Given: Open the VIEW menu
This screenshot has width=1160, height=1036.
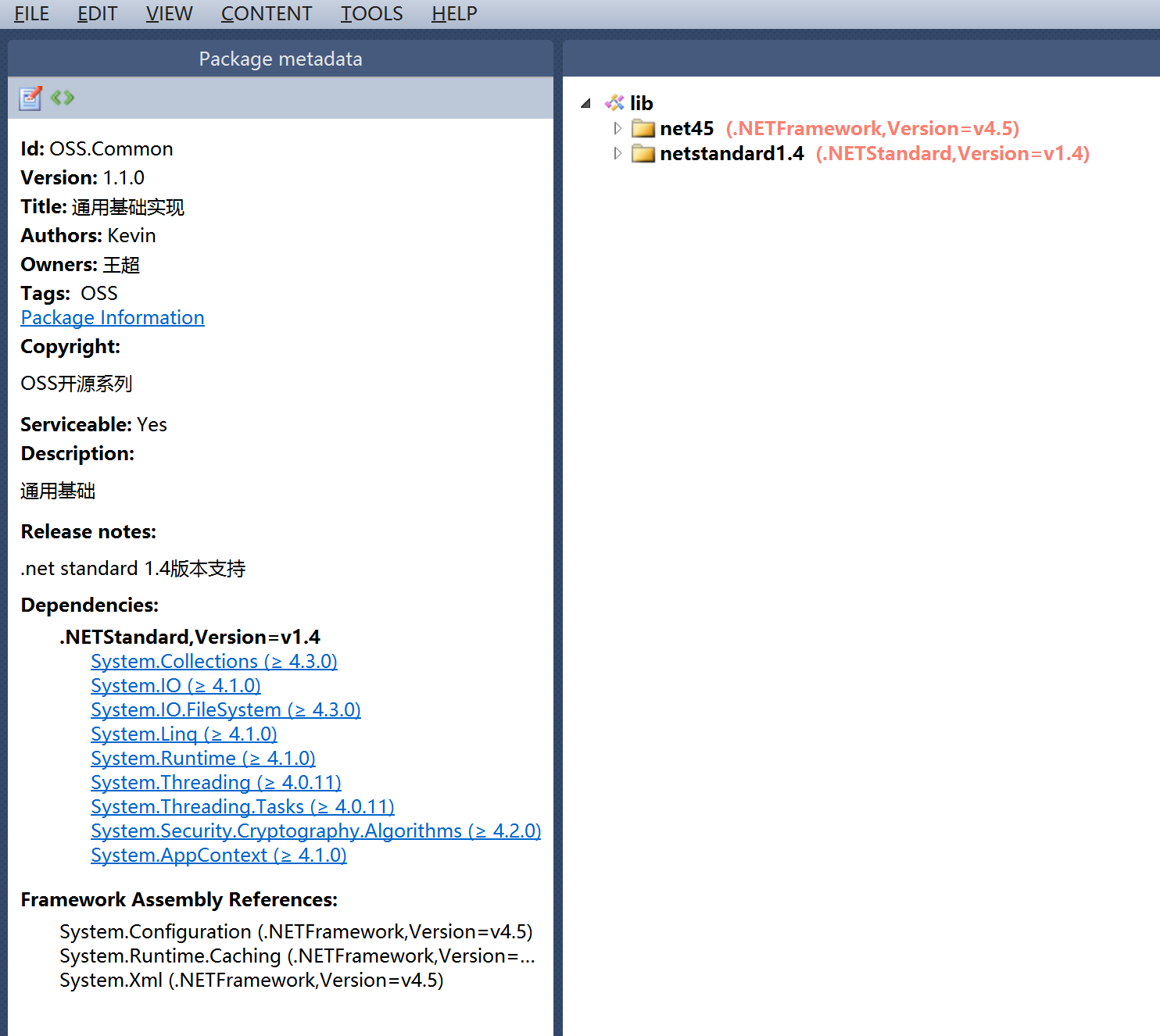Looking at the screenshot, I should click(x=169, y=14).
